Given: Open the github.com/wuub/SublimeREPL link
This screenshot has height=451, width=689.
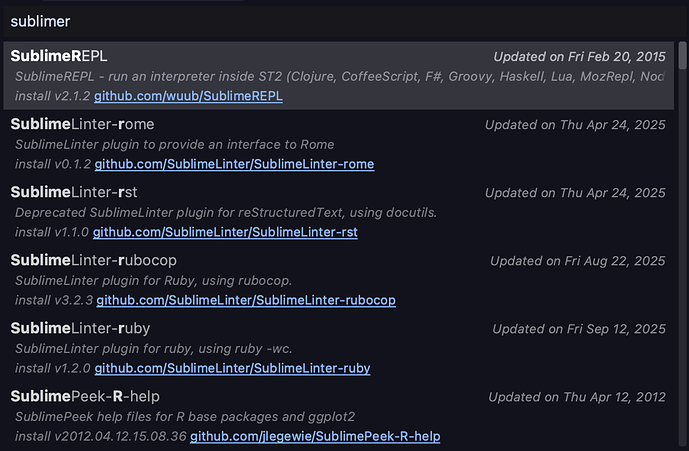Looking at the screenshot, I should point(188,96).
